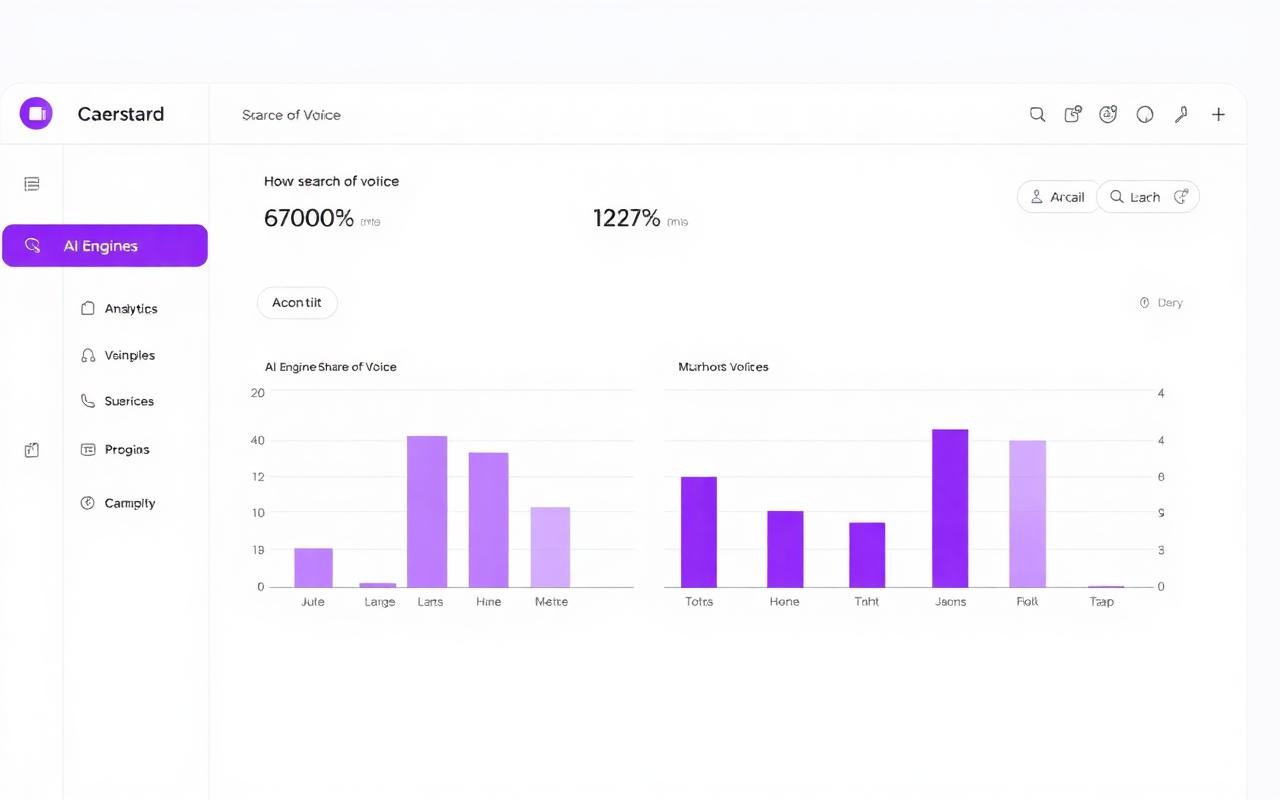This screenshot has width=1280, height=800.
Task: Go to Voinples in the sidebar
Action: point(117,355)
